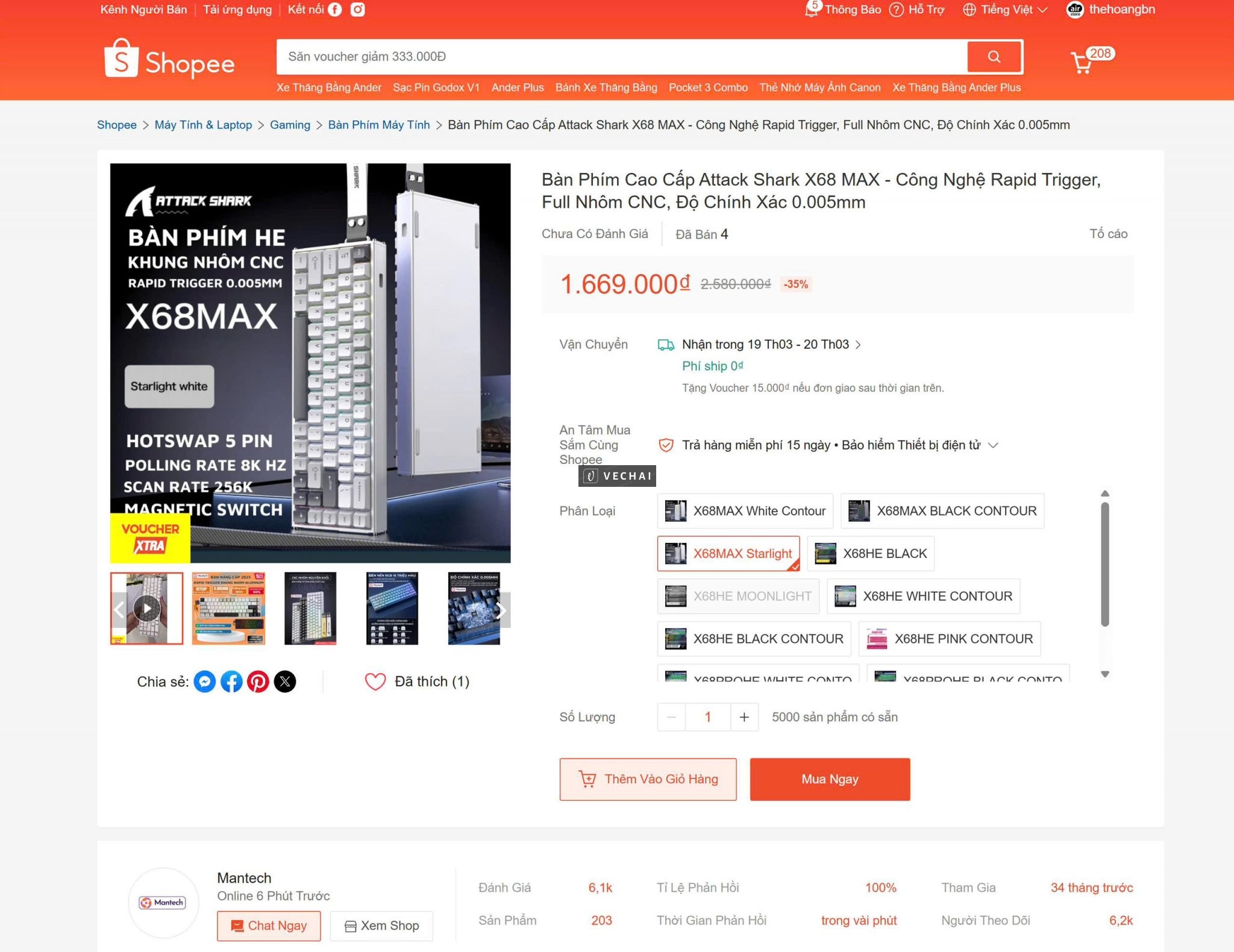
Task: Share product on X icon
Action: [285, 681]
